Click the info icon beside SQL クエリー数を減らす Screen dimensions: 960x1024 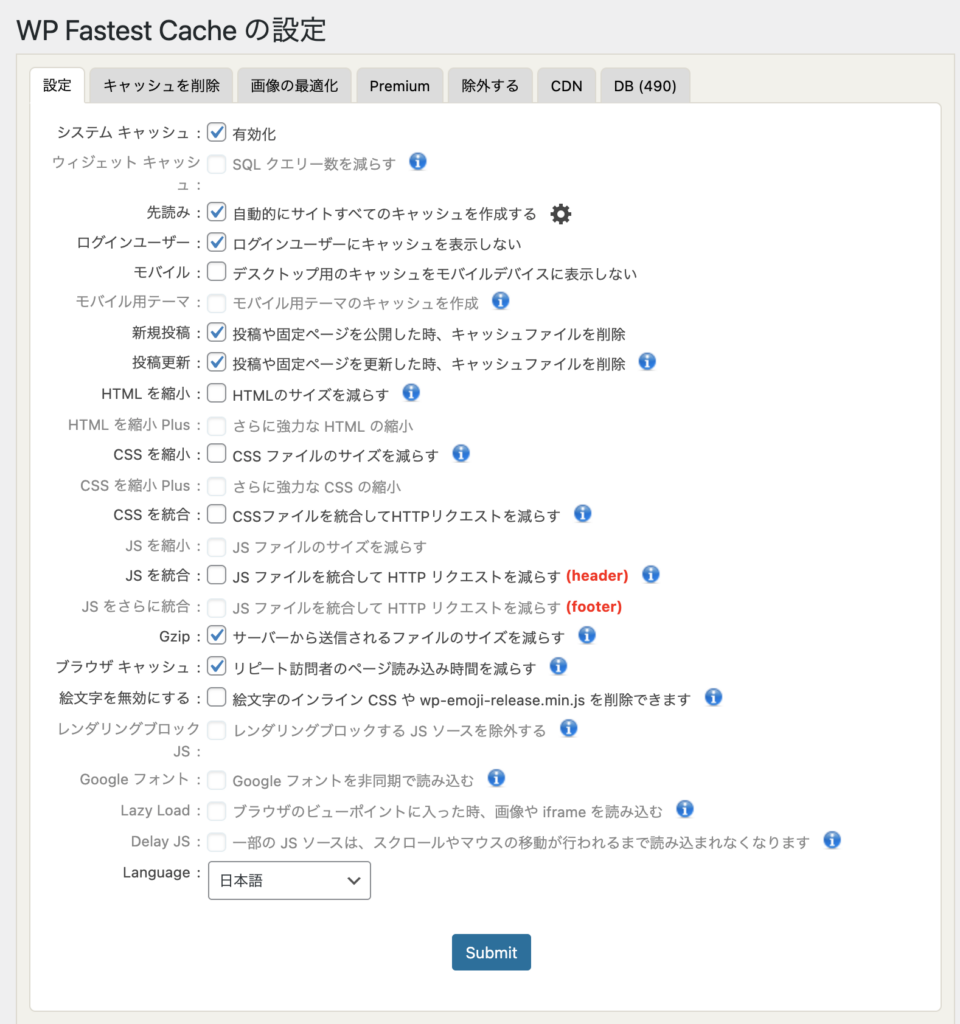[417, 162]
